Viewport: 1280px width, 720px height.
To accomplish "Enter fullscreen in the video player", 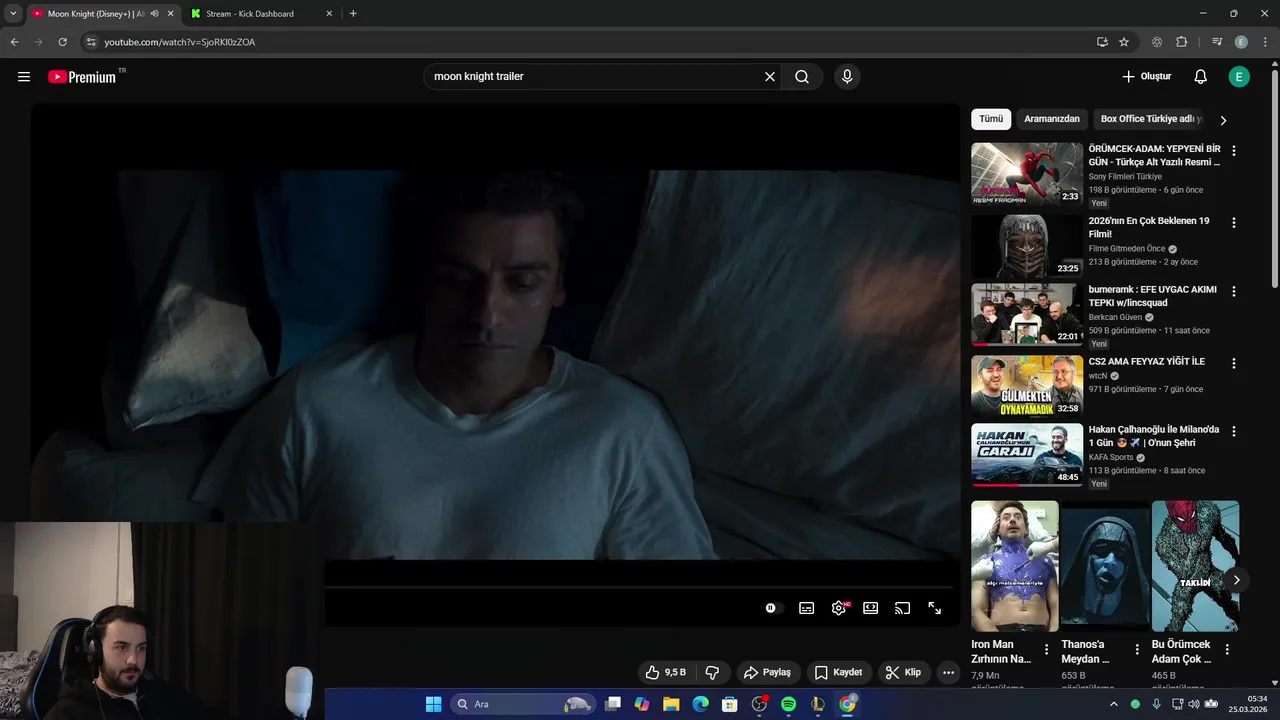I will pos(935,608).
